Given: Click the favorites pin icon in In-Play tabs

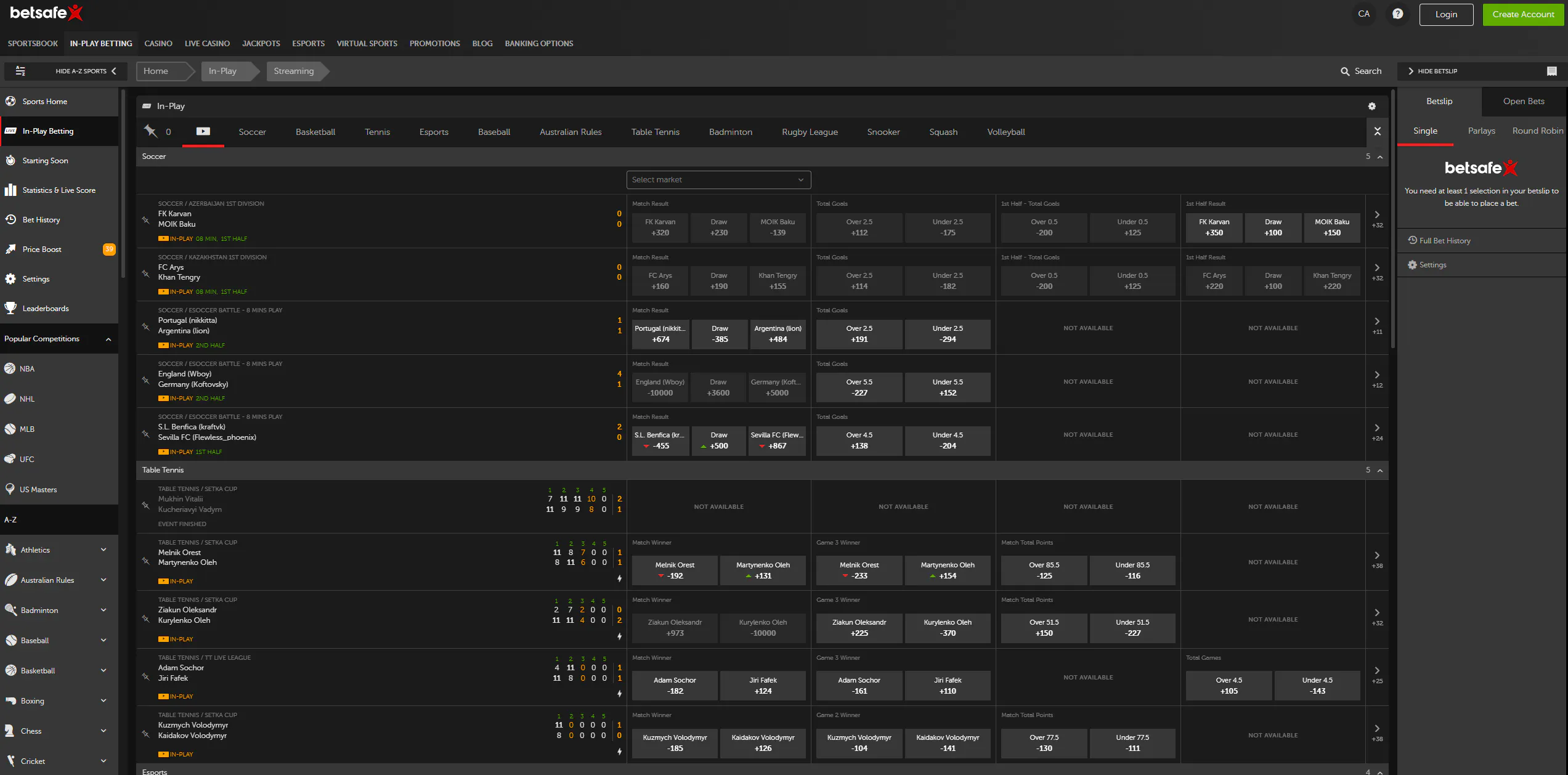Looking at the screenshot, I should point(150,131).
